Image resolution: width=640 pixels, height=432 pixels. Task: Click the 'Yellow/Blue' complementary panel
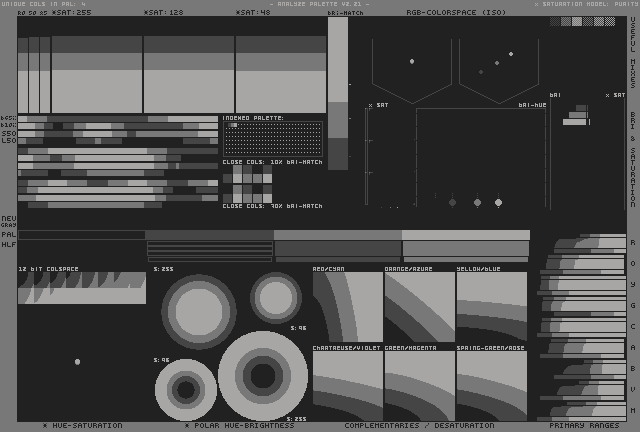(492, 307)
